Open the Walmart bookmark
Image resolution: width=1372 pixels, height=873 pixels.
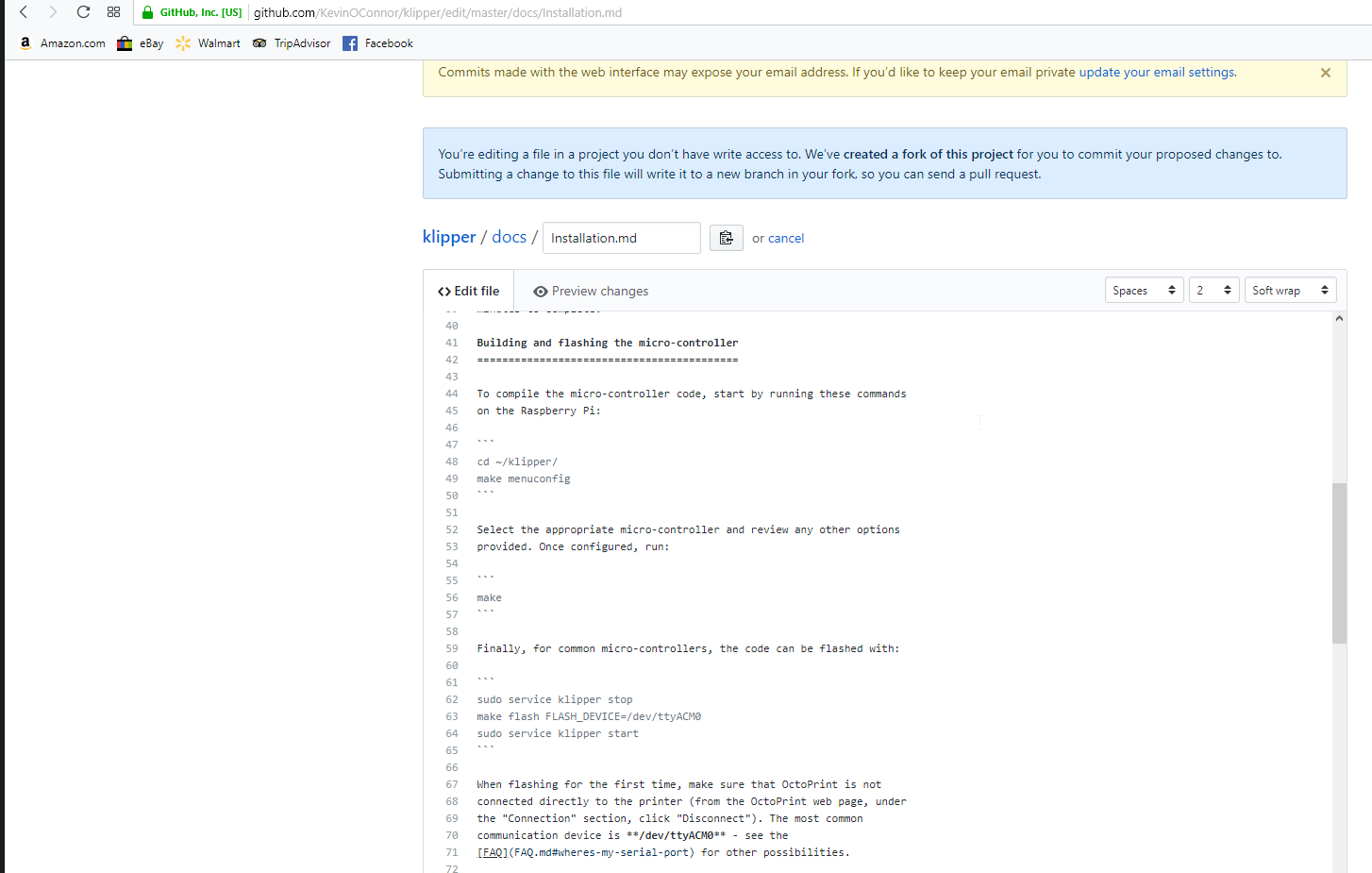tap(208, 43)
